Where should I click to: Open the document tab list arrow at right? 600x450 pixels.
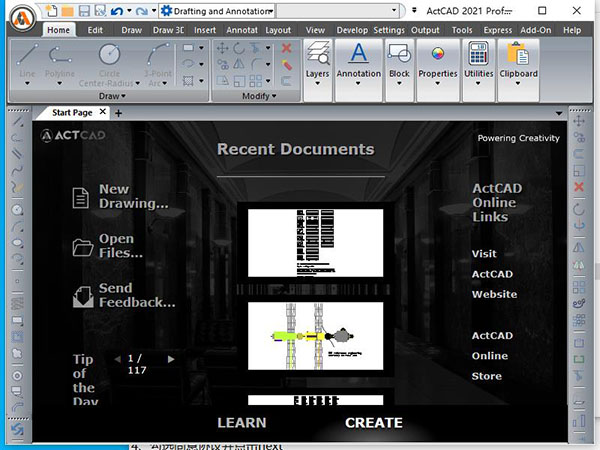pos(559,113)
